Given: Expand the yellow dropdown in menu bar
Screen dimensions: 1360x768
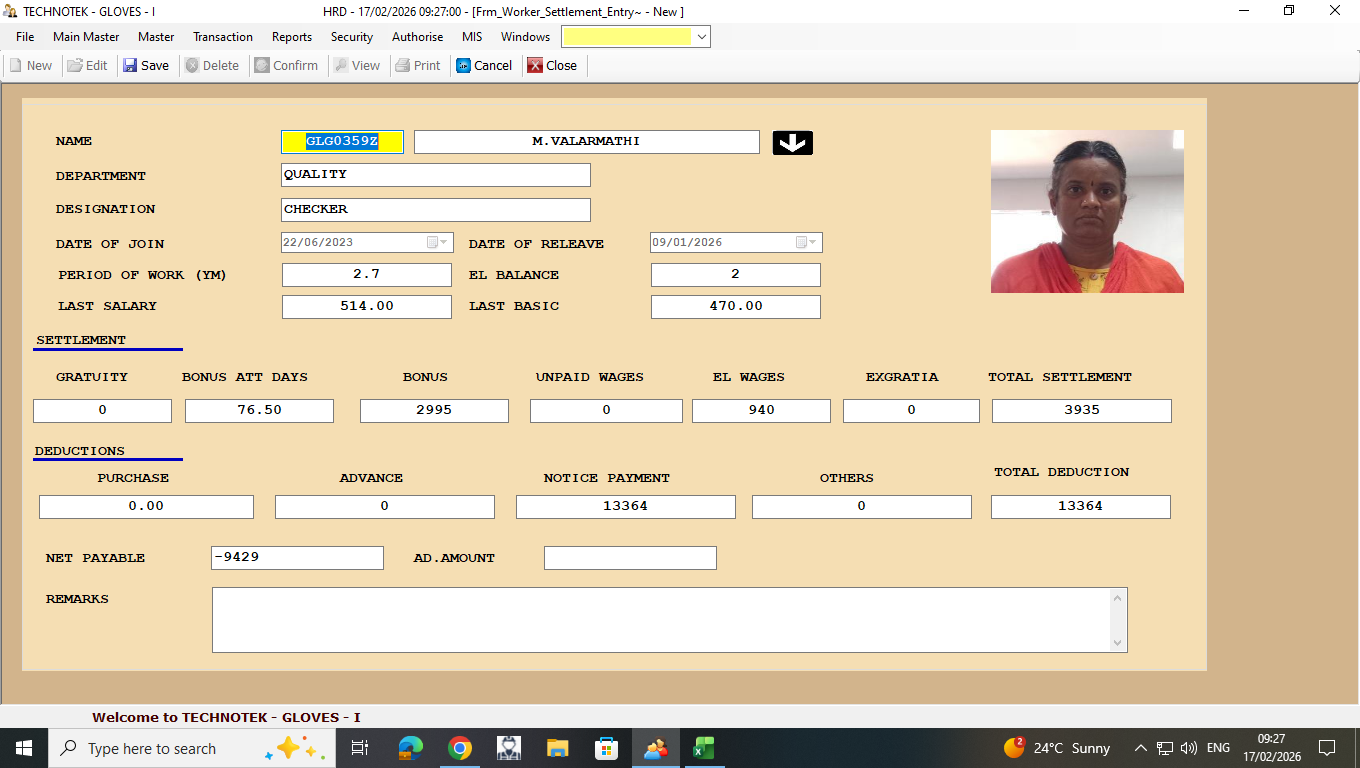Looking at the screenshot, I should click(701, 37).
